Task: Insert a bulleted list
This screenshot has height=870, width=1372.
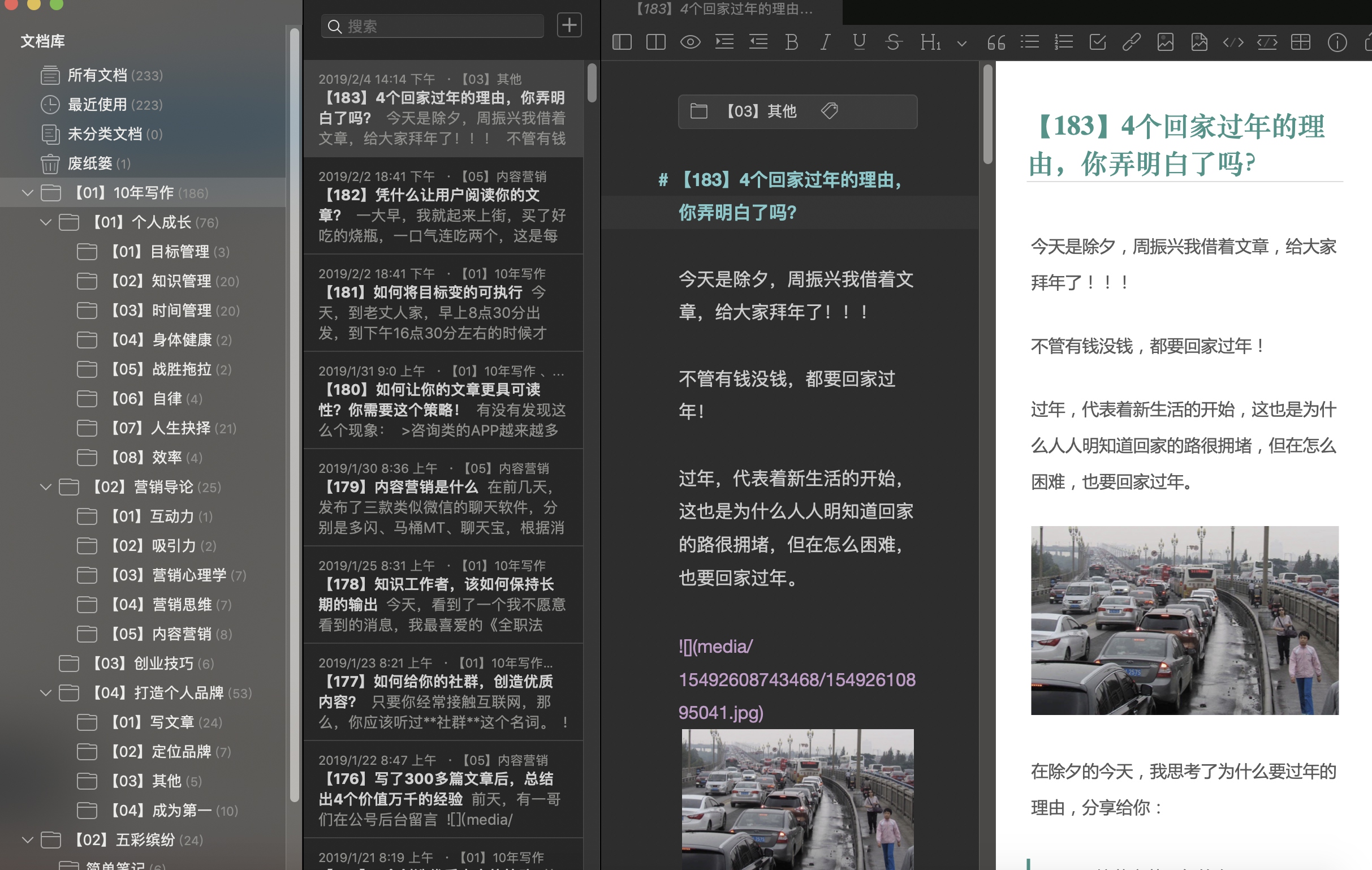Action: click(x=1030, y=42)
